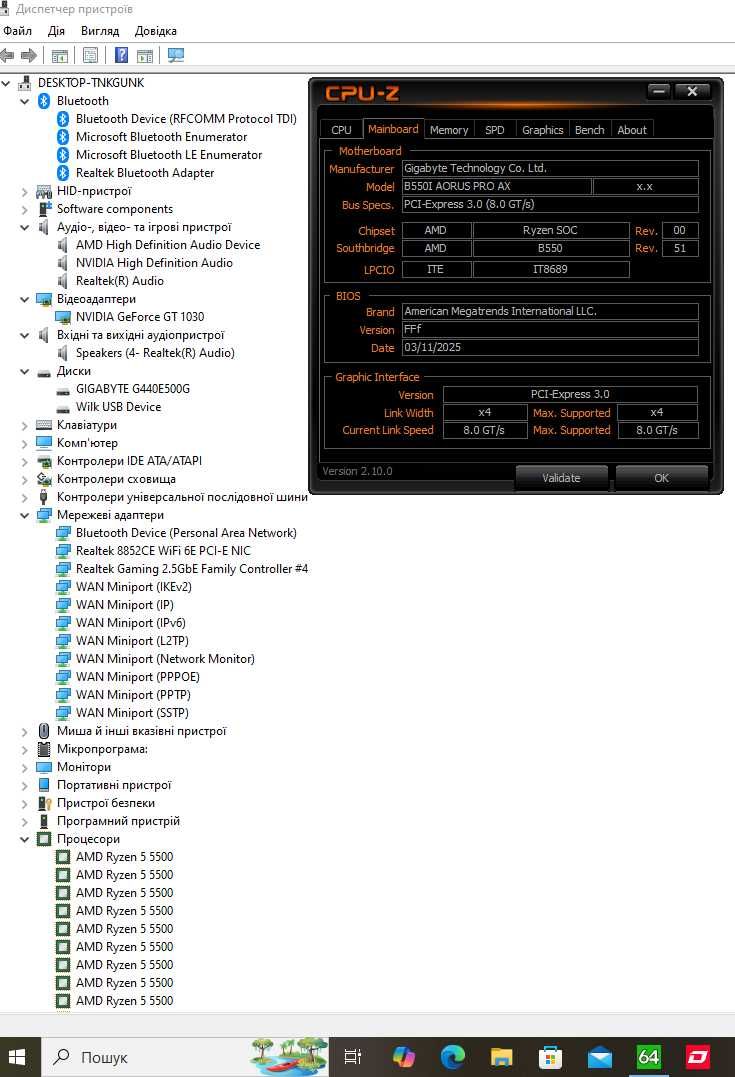Click Validate button in CPU-Z
735x1077 pixels.
[x=561, y=478]
